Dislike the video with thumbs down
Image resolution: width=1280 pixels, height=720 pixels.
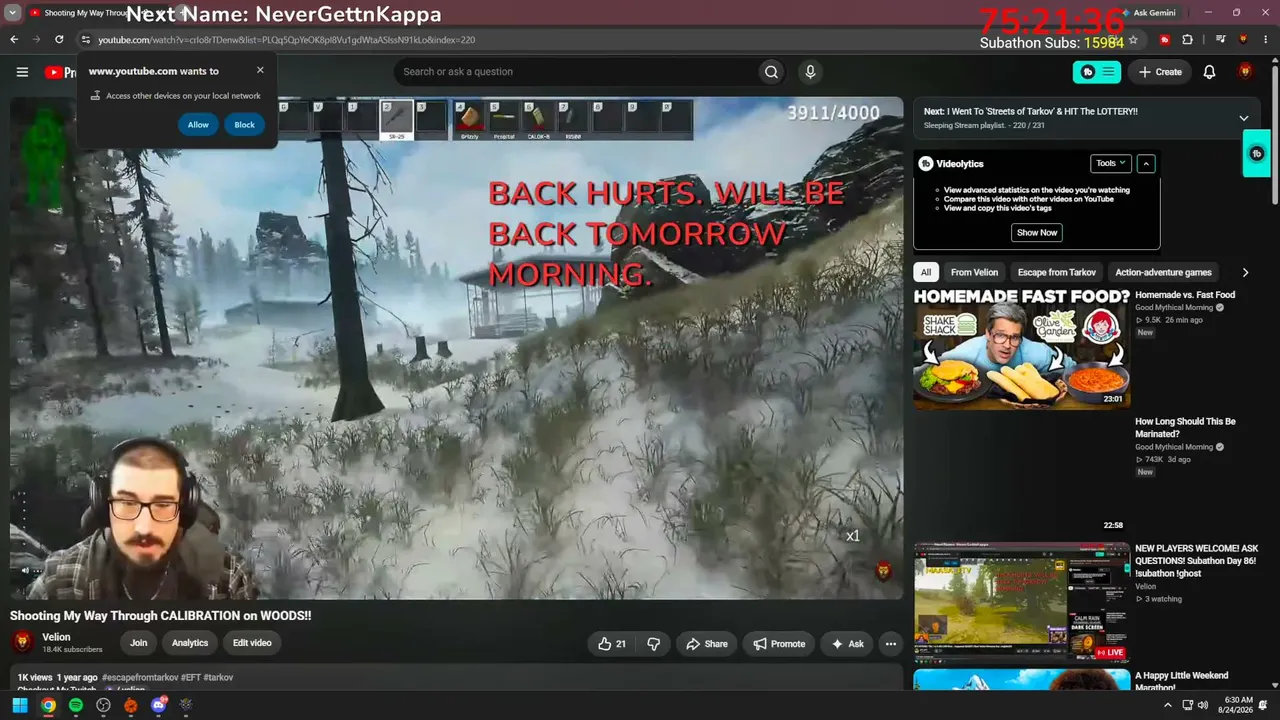coord(653,644)
